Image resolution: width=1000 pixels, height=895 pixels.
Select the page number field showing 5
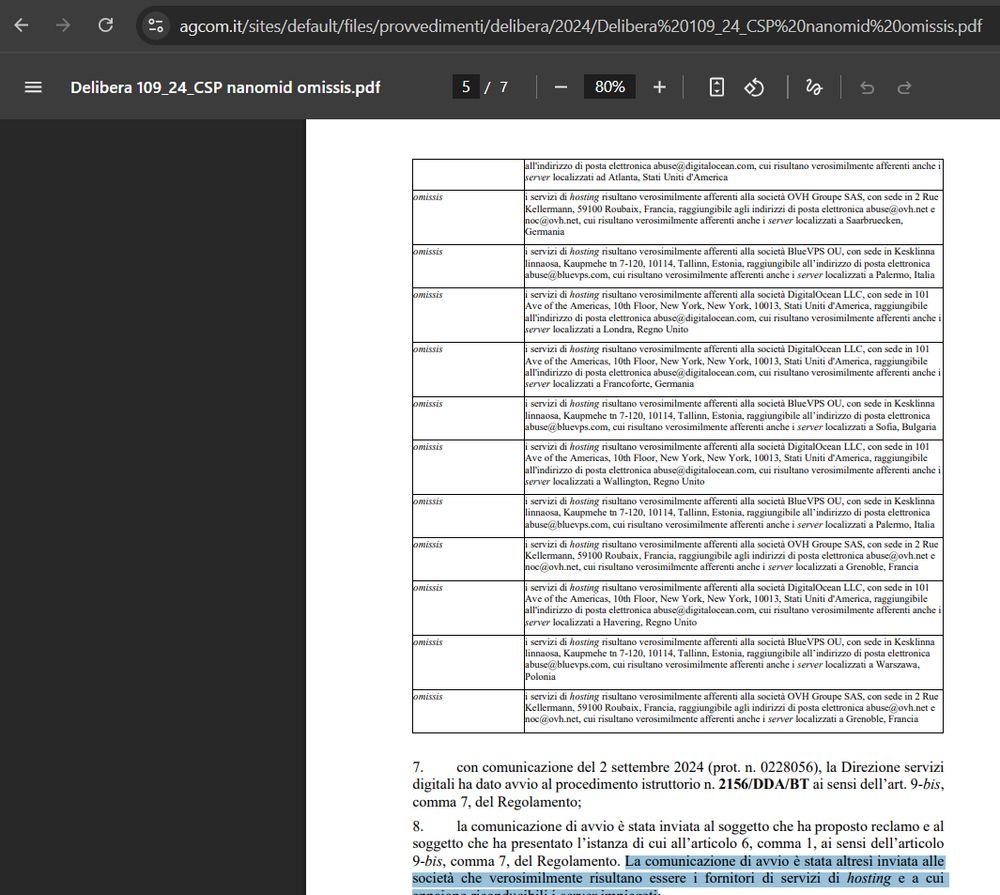tap(465, 87)
